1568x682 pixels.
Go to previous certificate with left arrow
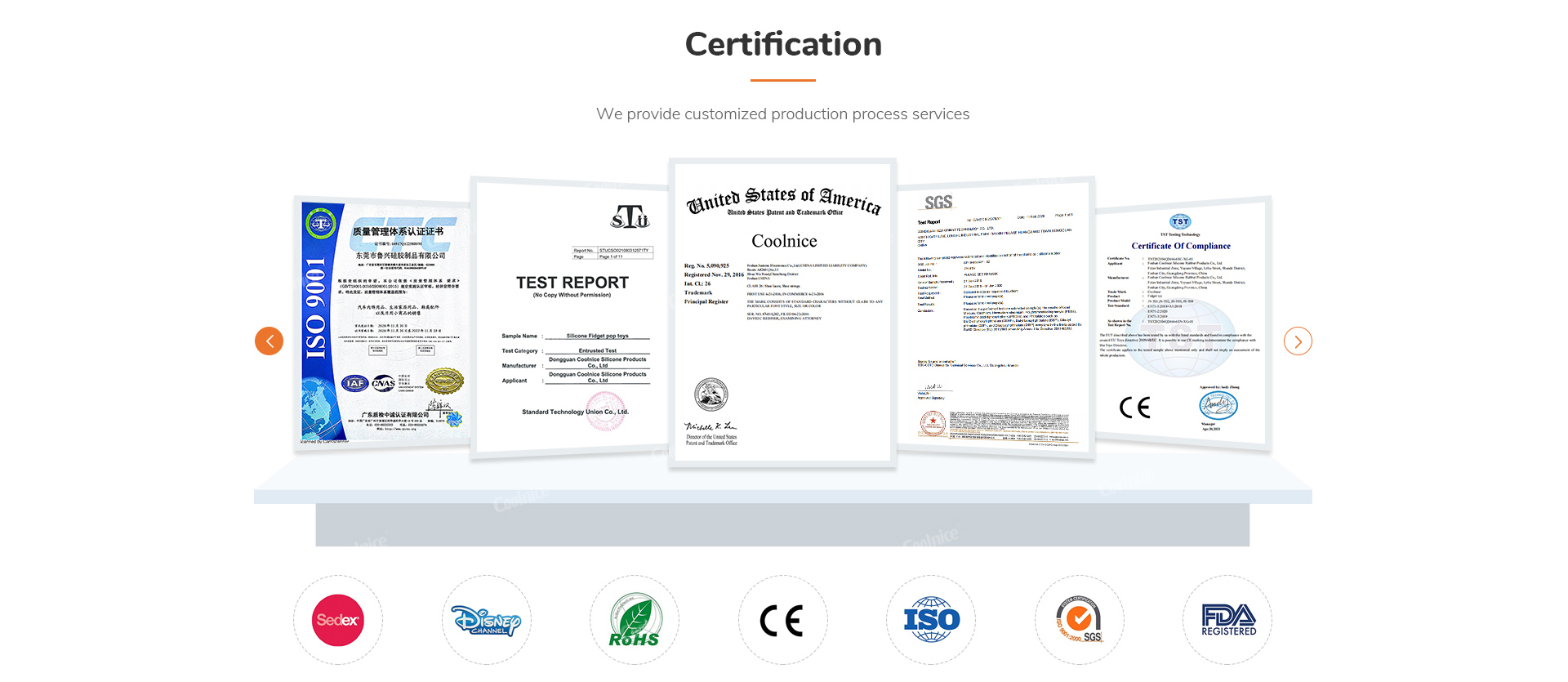[x=269, y=341]
